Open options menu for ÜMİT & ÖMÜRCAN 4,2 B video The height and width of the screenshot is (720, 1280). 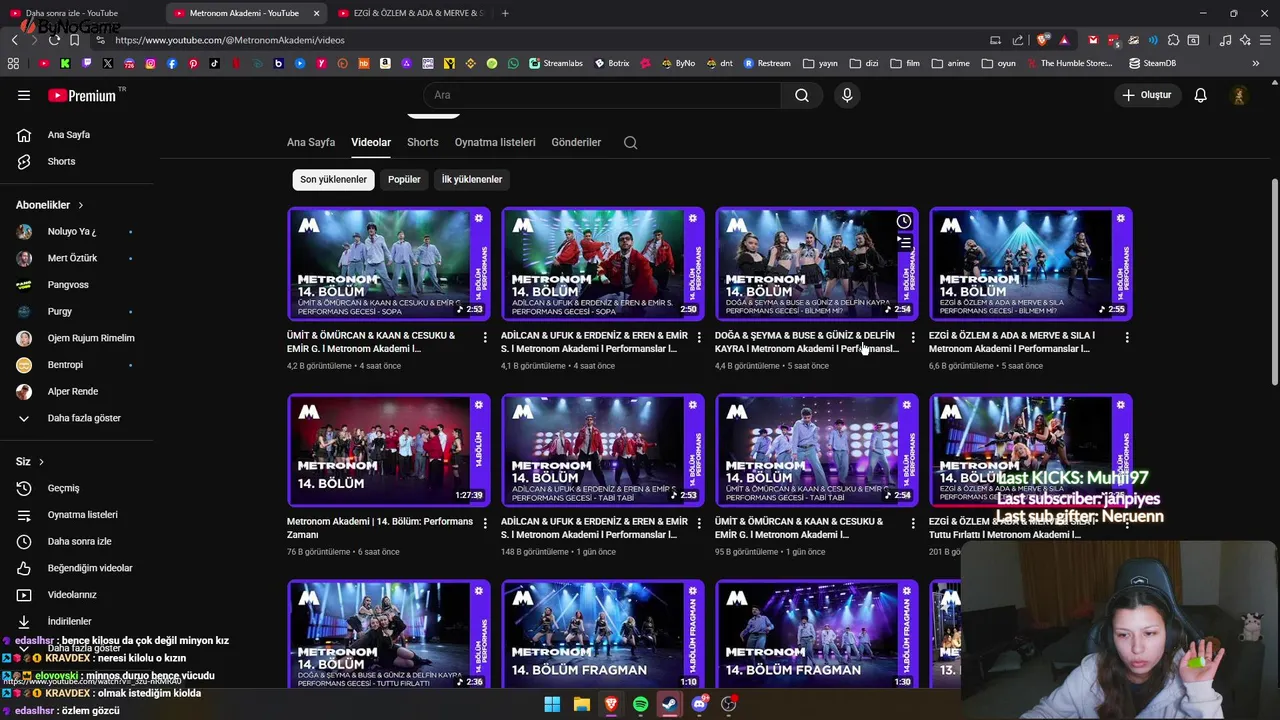coord(485,338)
